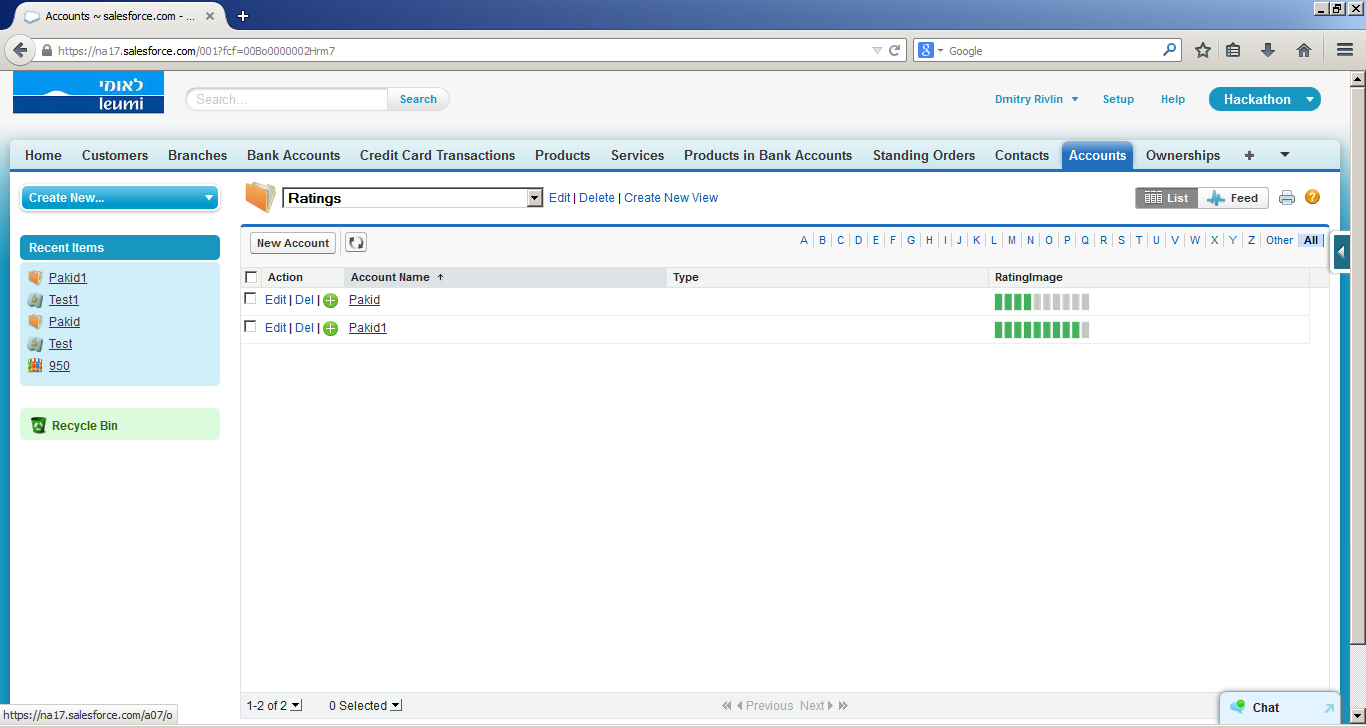Open the help question mark icon

pyautogui.click(x=1313, y=198)
